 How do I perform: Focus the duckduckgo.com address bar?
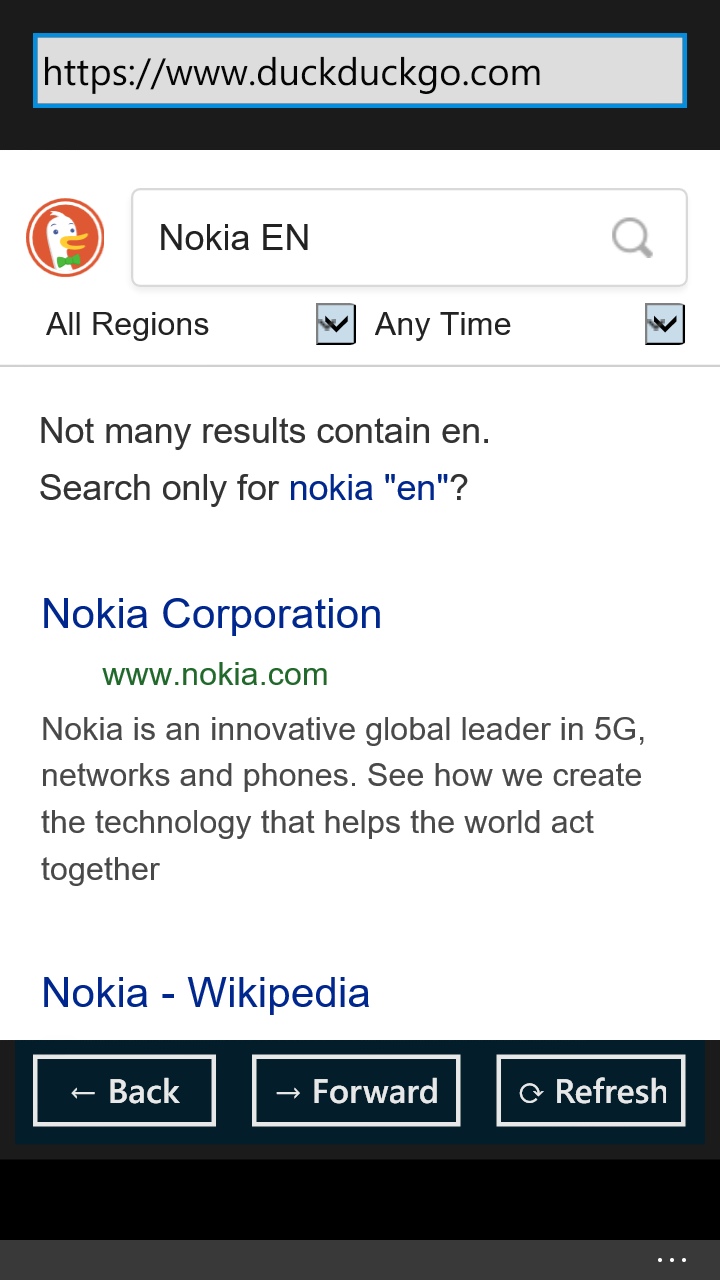(x=360, y=71)
